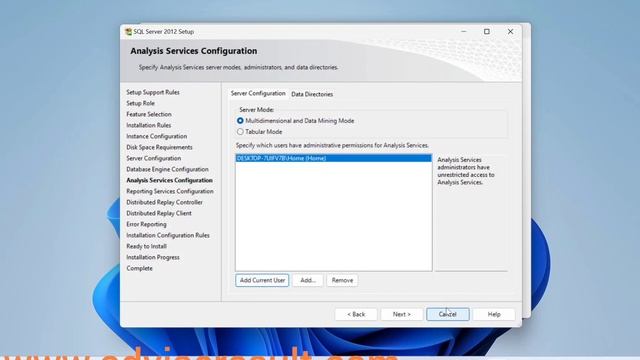Cancel the SQL Server setup

click(x=448, y=314)
